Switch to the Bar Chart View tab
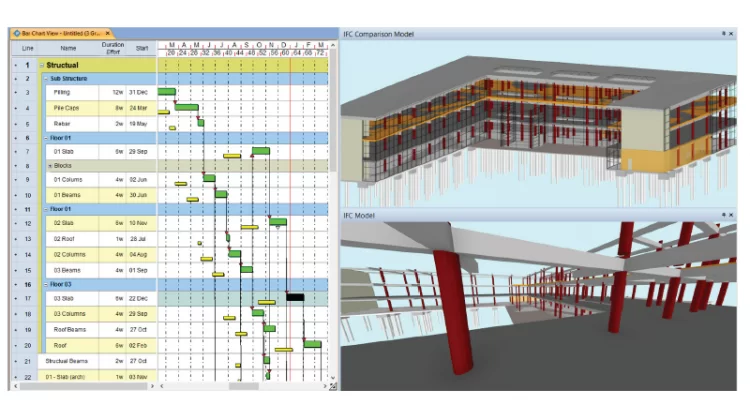 [62, 33]
